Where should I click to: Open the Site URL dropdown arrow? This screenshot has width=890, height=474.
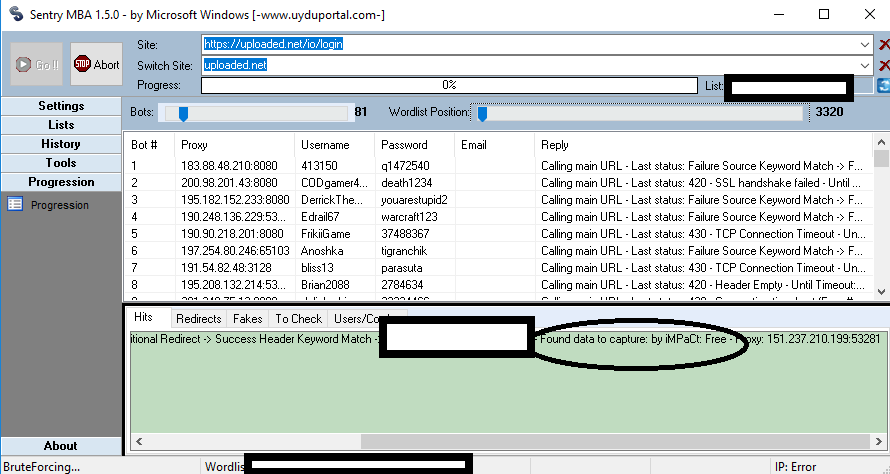(864, 44)
